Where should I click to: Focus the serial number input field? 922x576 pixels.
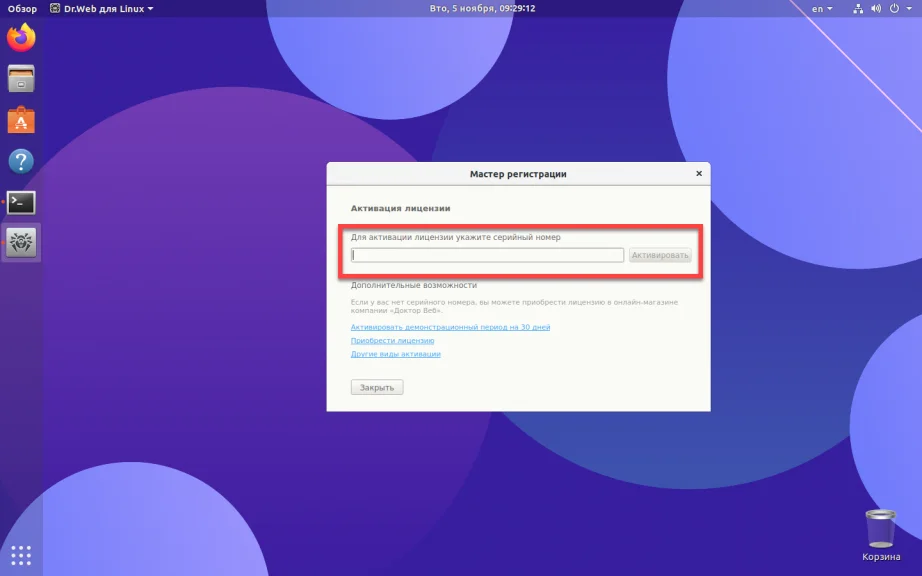pos(487,254)
